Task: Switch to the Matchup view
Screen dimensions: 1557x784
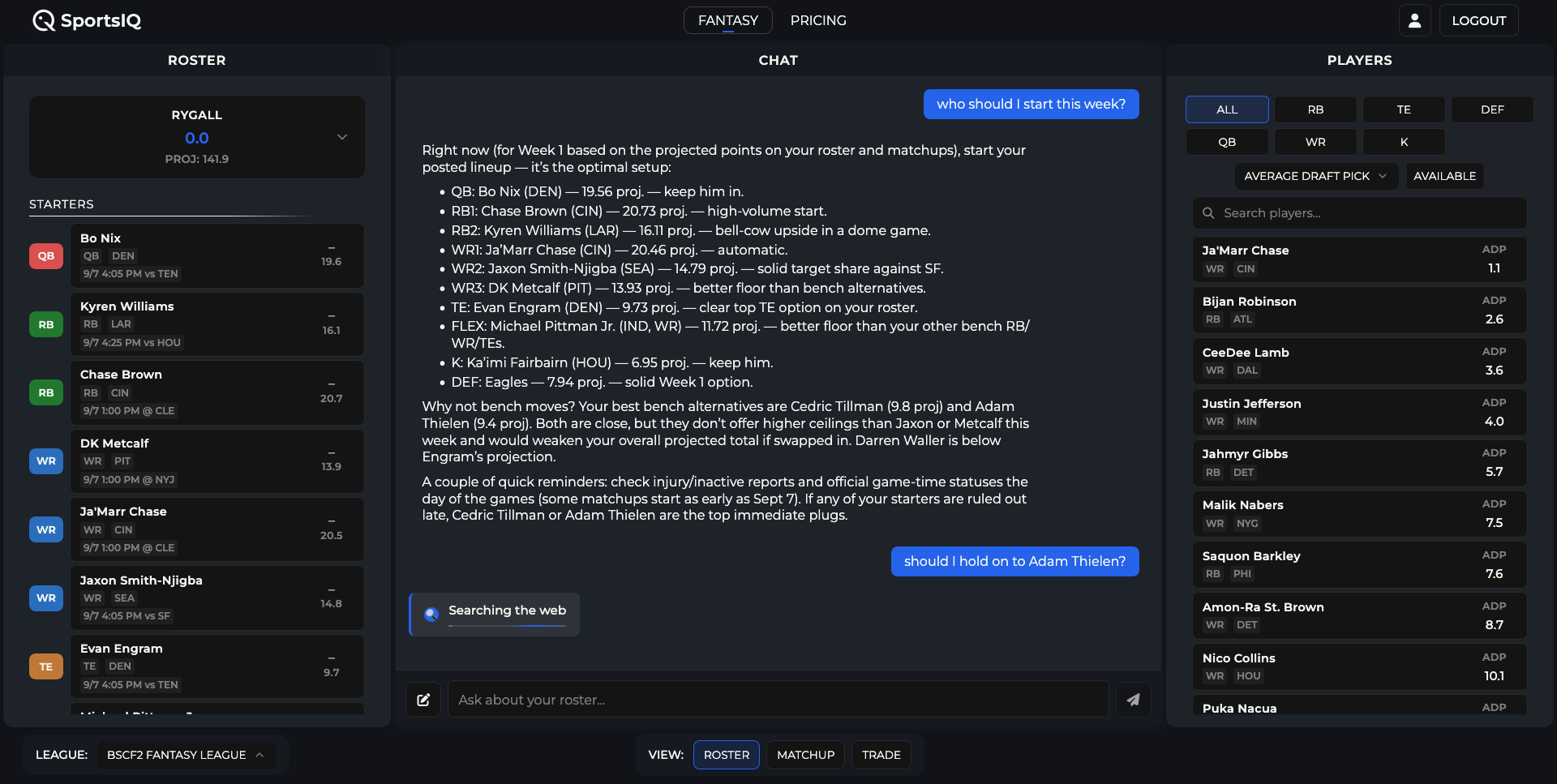Action: click(805, 755)
